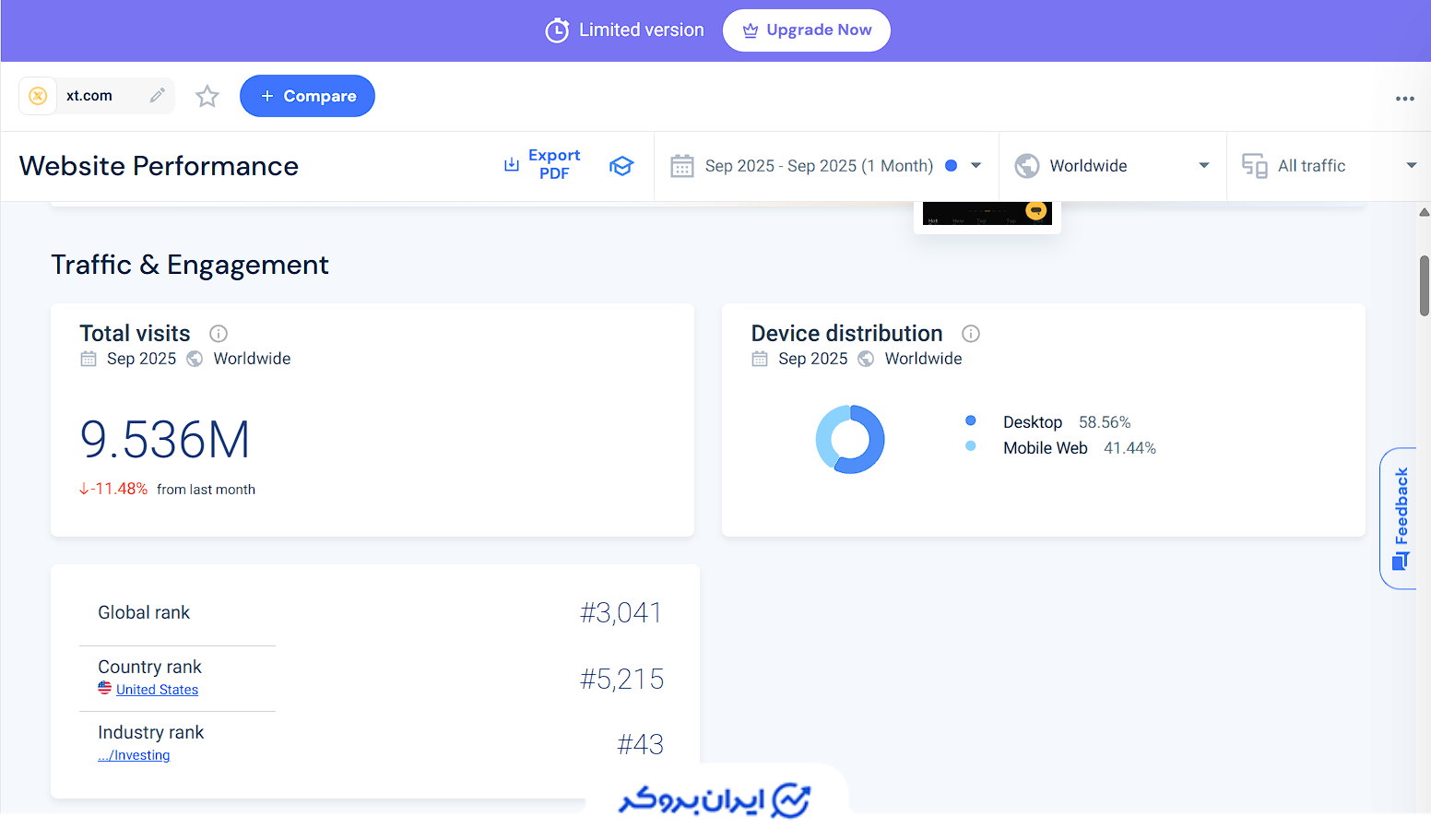This screenshot has height=840, width=1431.
Task: Export the report as PDF
Action: point(542,165)
